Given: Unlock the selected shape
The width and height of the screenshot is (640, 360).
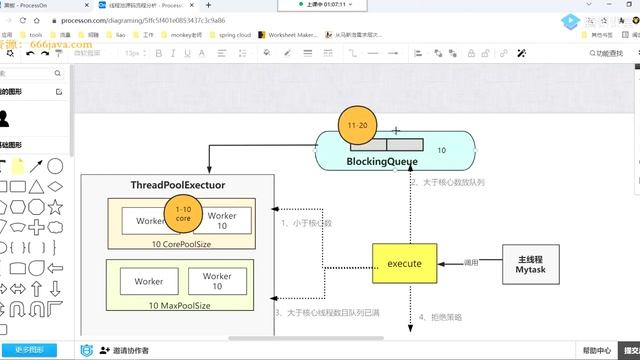Looking at the screenshot, I should click(x=485, y=53).
